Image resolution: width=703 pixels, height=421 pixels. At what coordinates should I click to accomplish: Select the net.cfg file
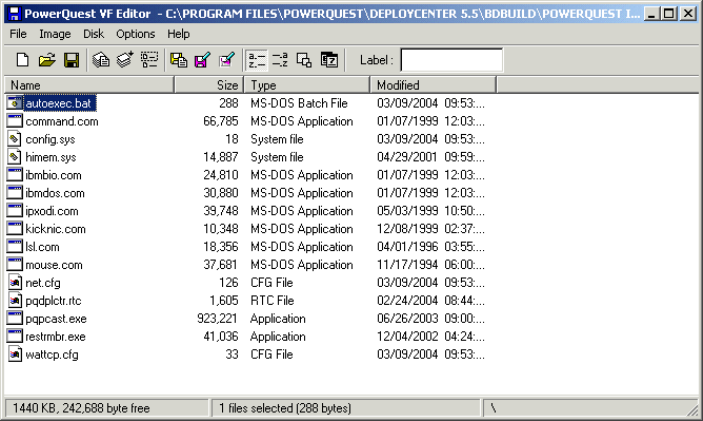tap(43, 283)
